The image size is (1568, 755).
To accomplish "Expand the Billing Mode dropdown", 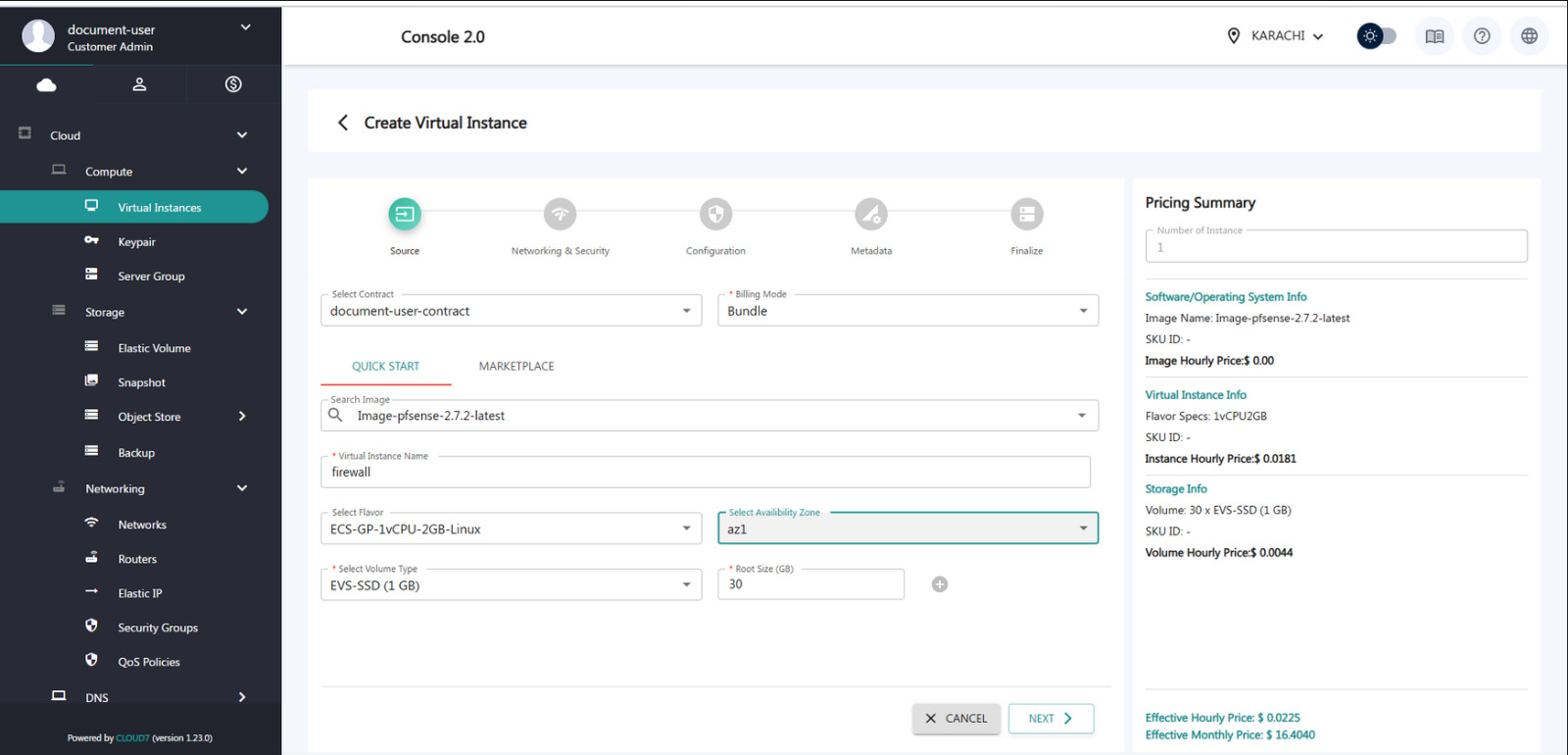I will (x=906, y=311).
